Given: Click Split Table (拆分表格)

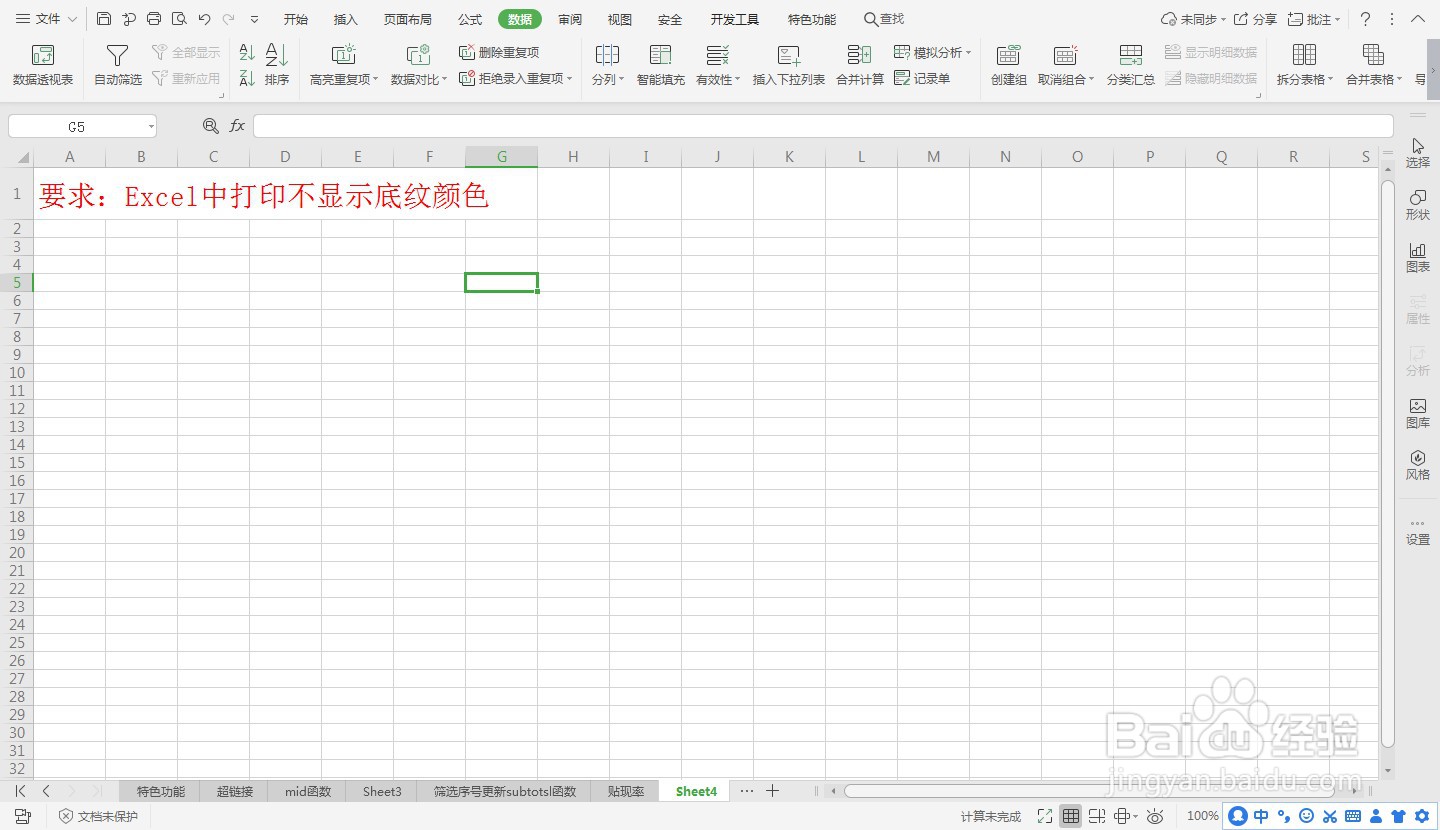Looking at the screenshot, I should [x=1305, y=65].
